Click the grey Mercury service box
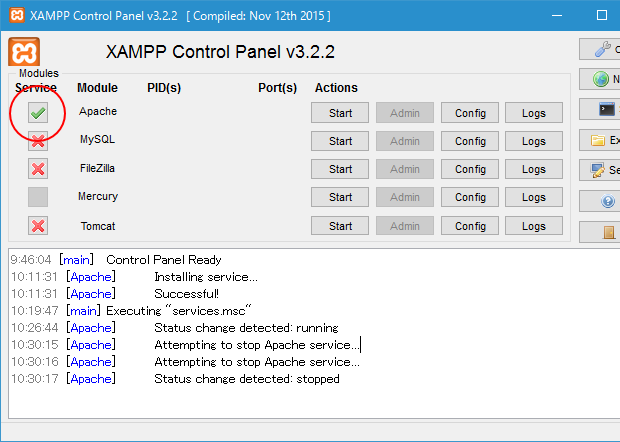 [x=38, y=197]
